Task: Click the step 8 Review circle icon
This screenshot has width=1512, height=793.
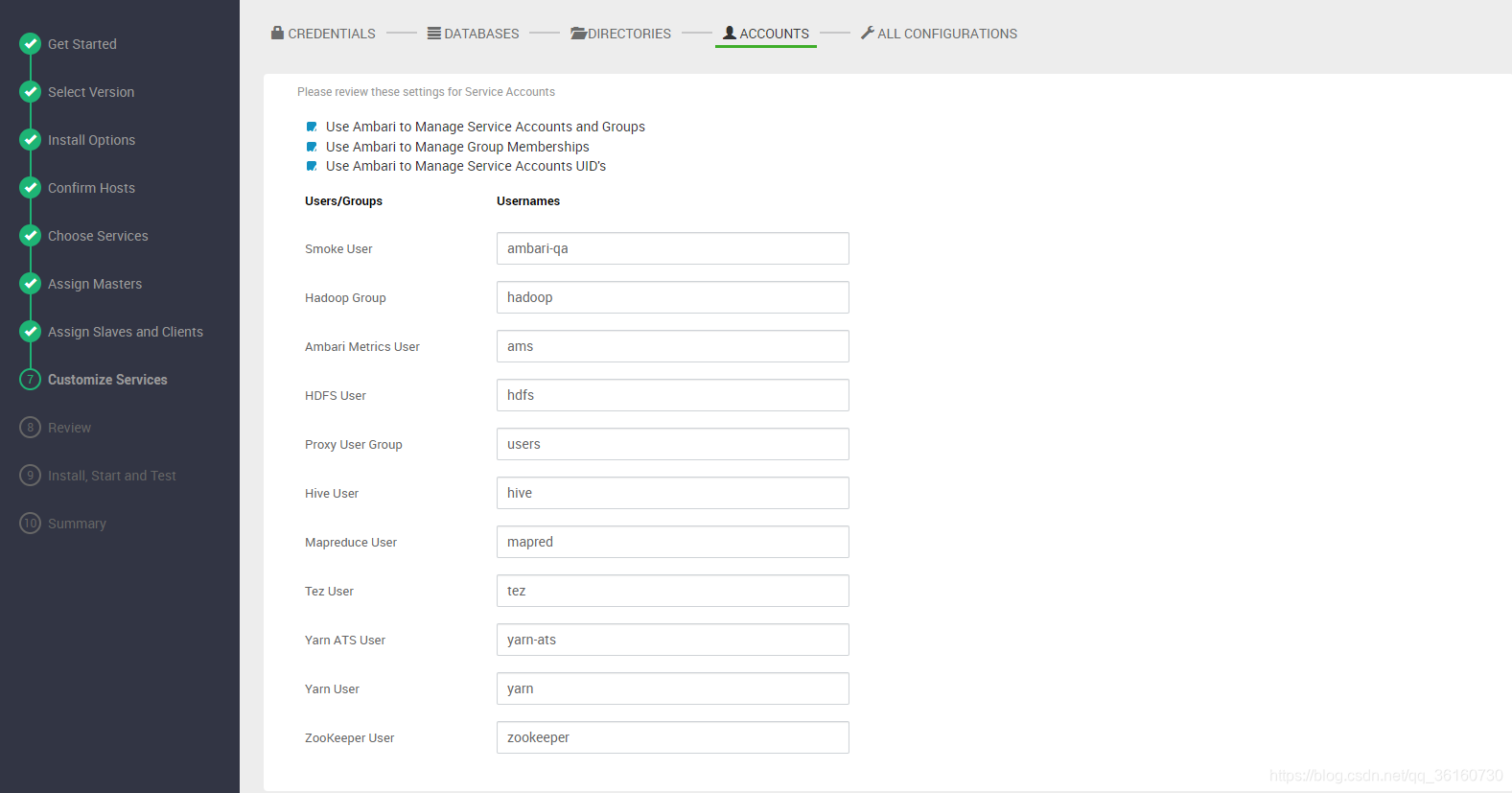Action: [x=31, y=427]
